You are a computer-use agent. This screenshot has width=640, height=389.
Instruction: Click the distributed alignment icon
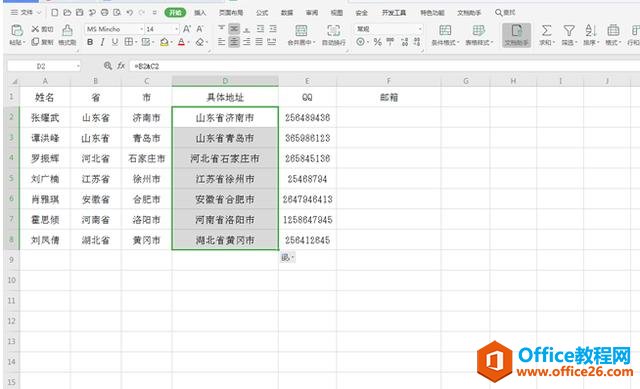(271, 42)
